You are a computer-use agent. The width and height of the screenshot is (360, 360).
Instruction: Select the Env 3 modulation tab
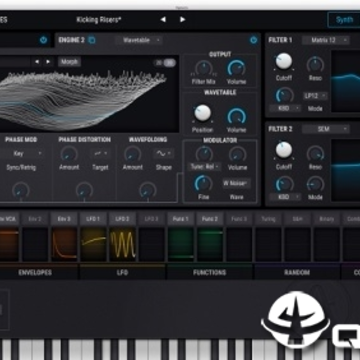[x=64, y=219]
